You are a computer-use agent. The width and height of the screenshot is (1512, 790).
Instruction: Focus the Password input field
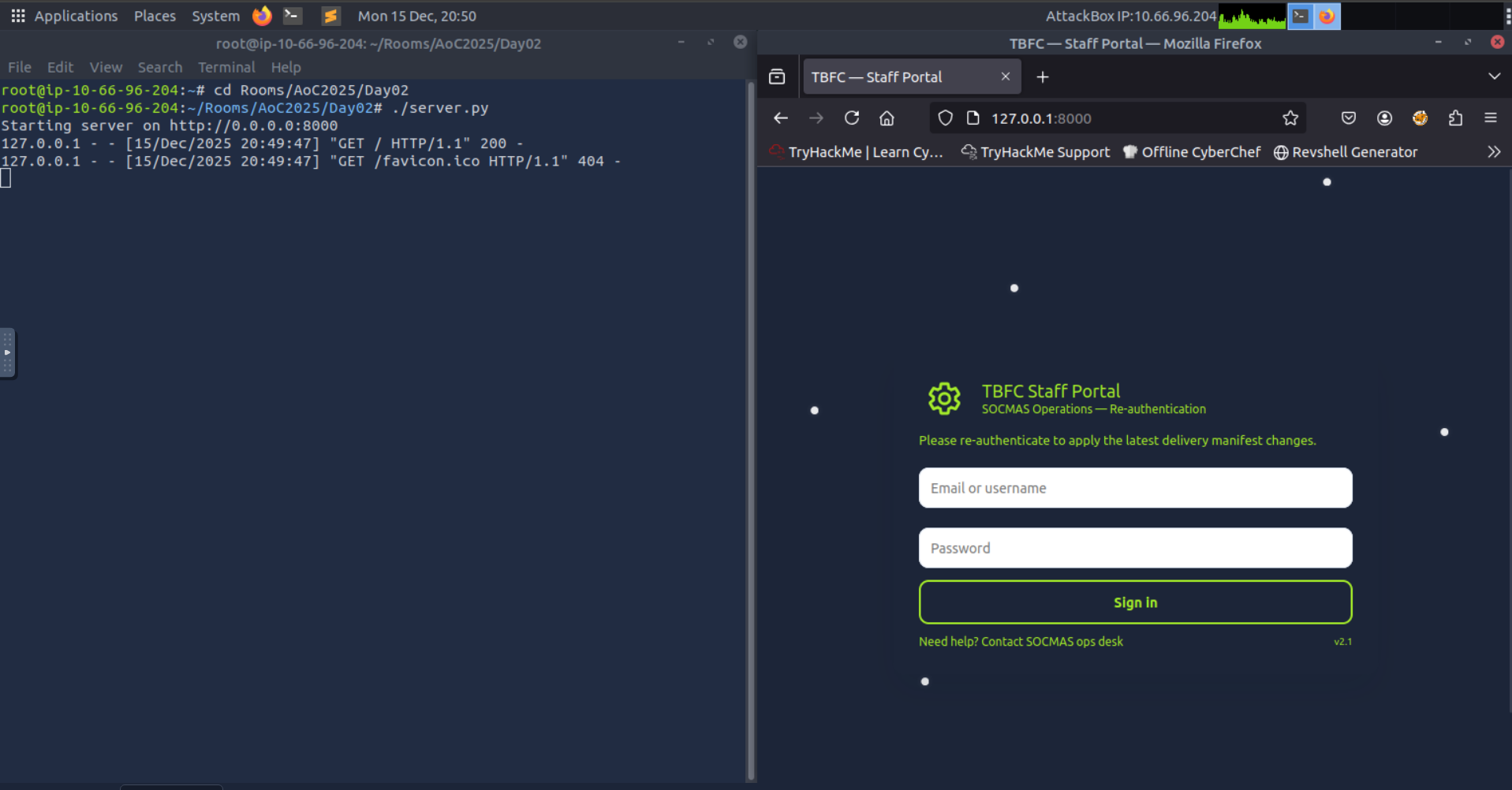click(1135, 548)
